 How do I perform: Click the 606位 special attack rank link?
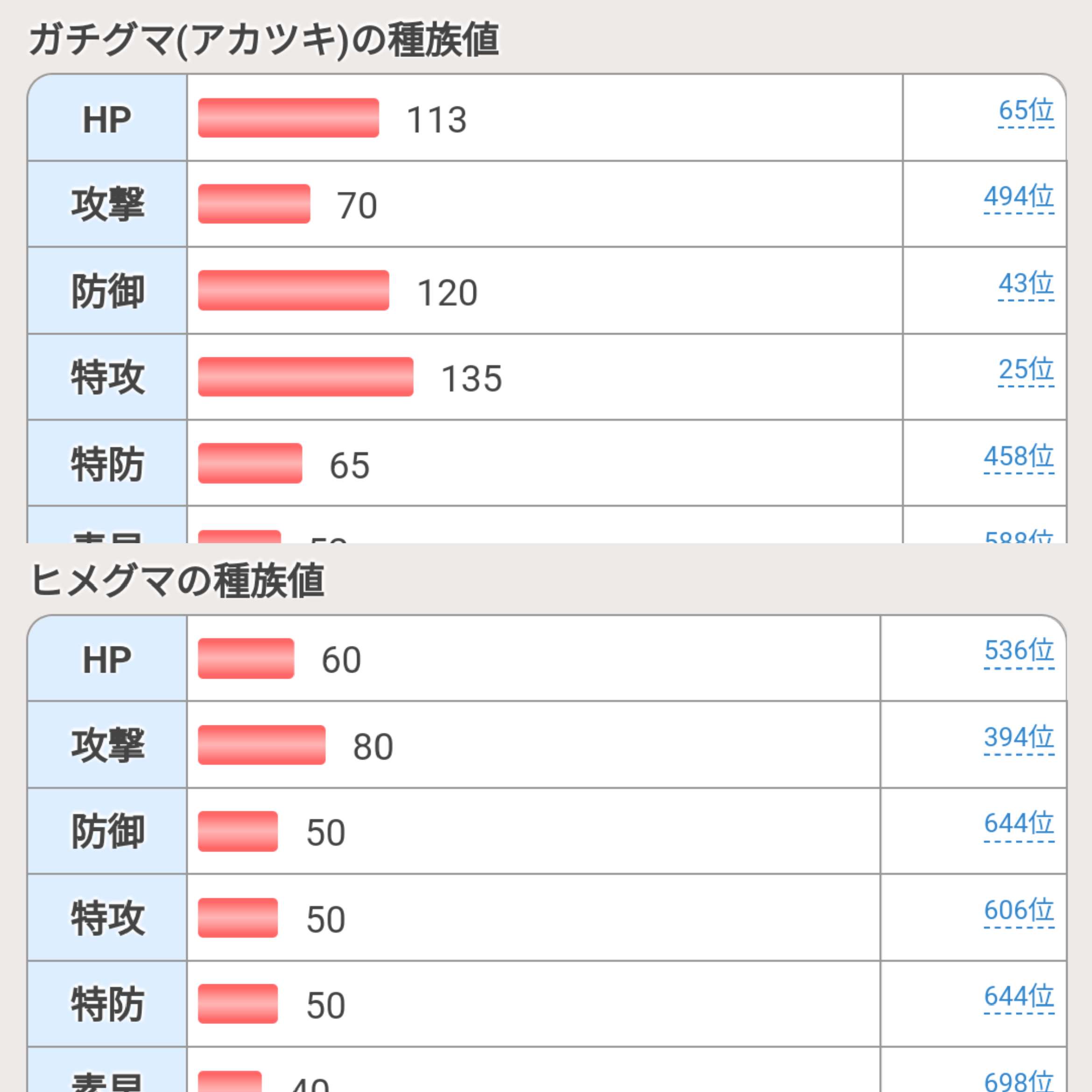pyautogui.click(x=1019, y=910)
